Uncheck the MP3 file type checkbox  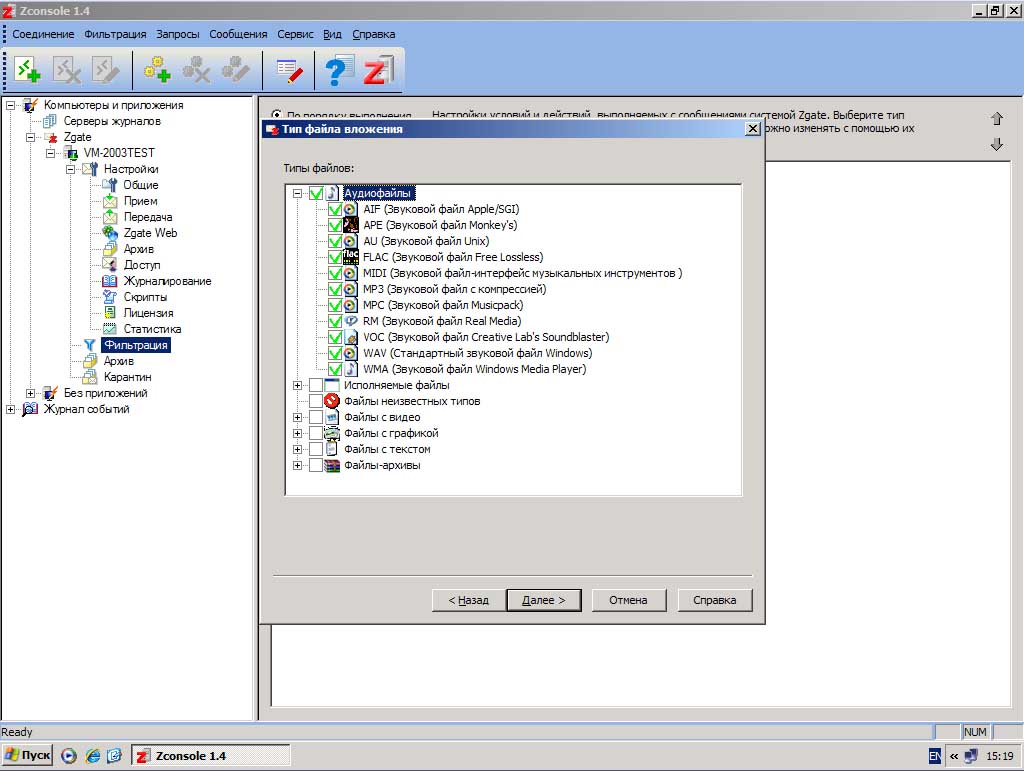pyautogui.click(x=335, y=289)
